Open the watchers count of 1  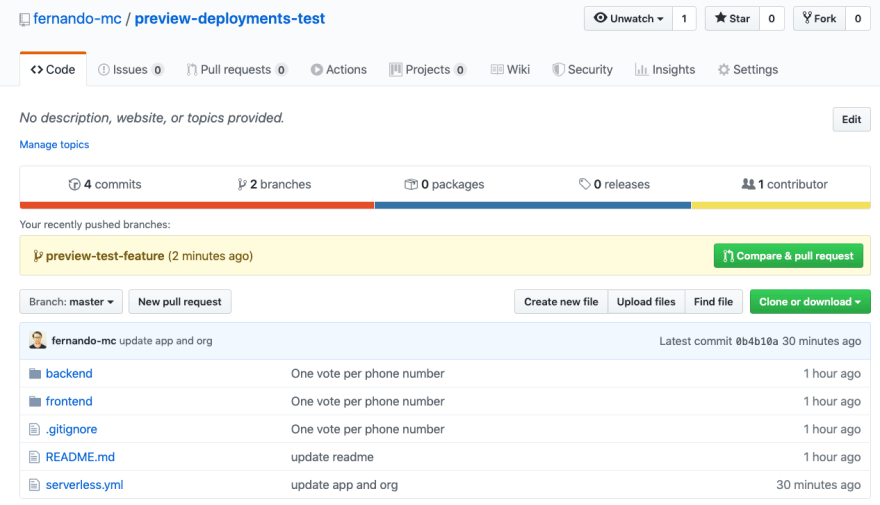(684, 19)
